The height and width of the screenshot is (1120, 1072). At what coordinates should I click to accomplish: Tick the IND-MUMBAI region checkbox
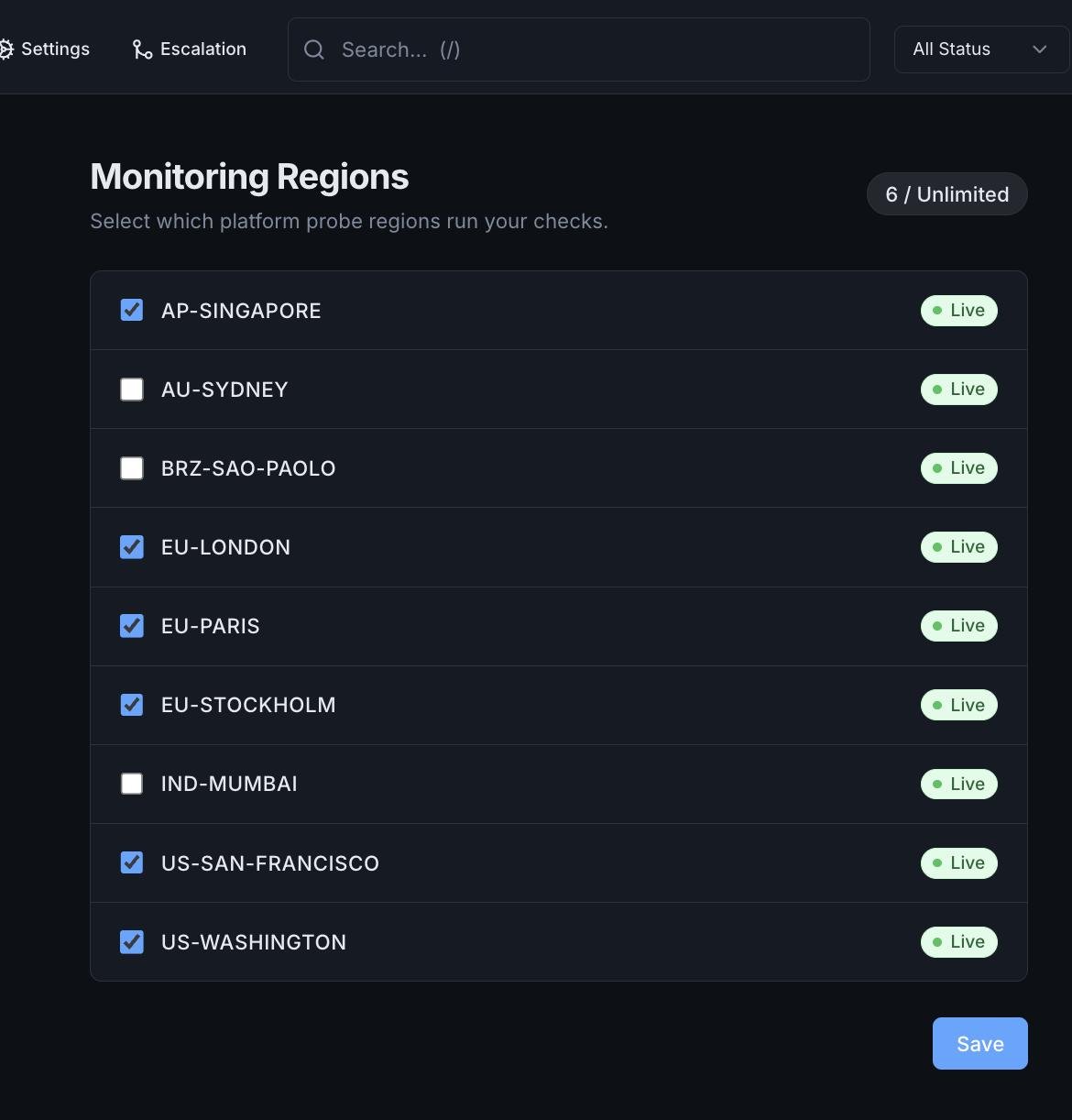pos(132,785)
